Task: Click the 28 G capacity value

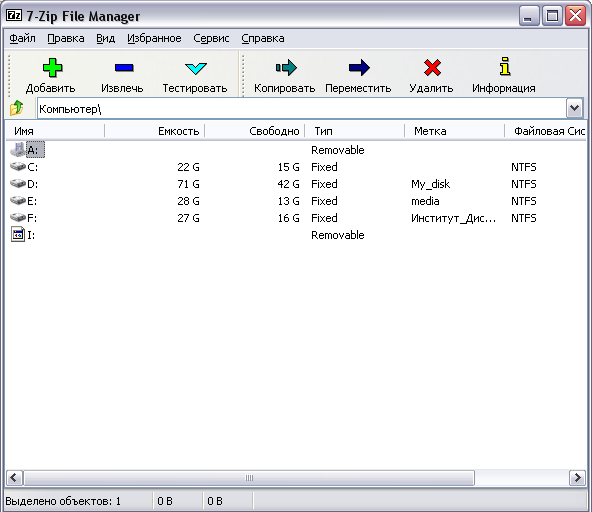Action: [188, 201]
